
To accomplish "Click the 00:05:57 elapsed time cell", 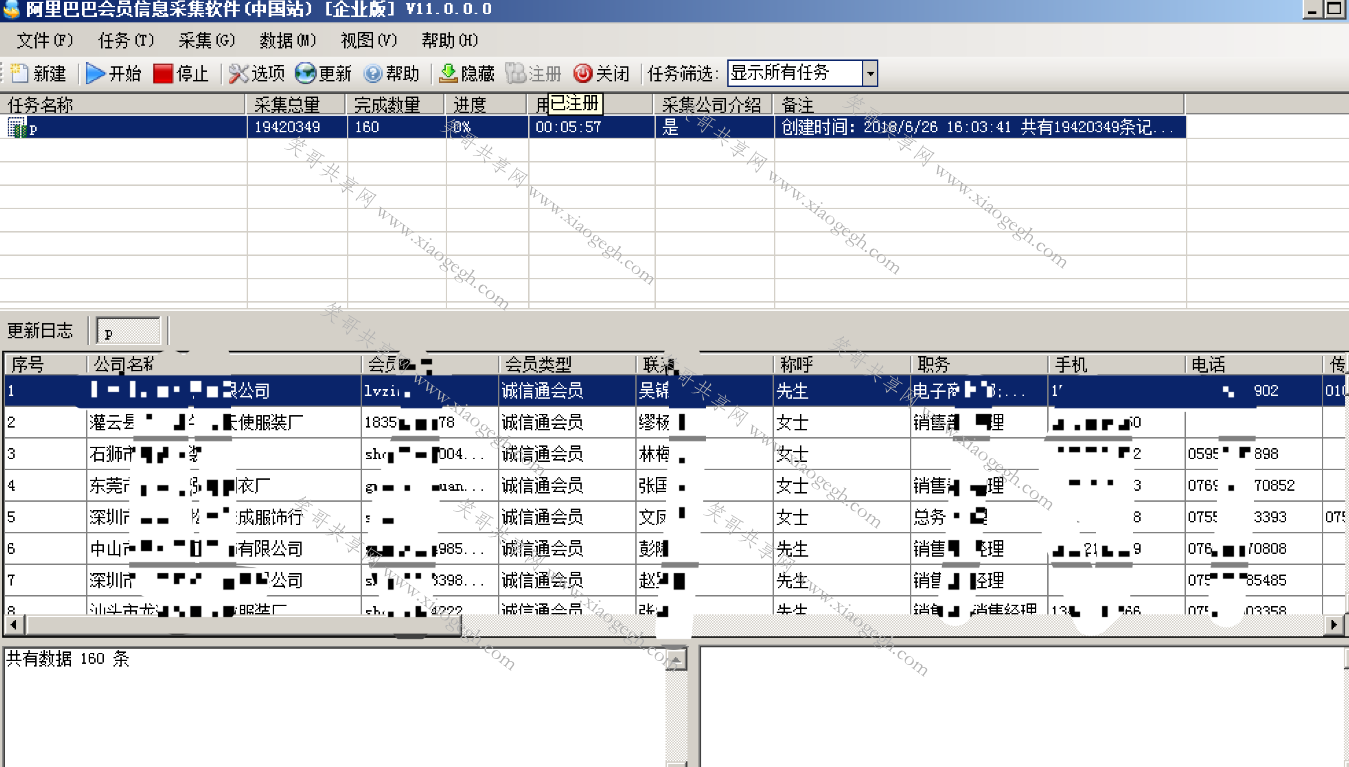I will (591, 127).
